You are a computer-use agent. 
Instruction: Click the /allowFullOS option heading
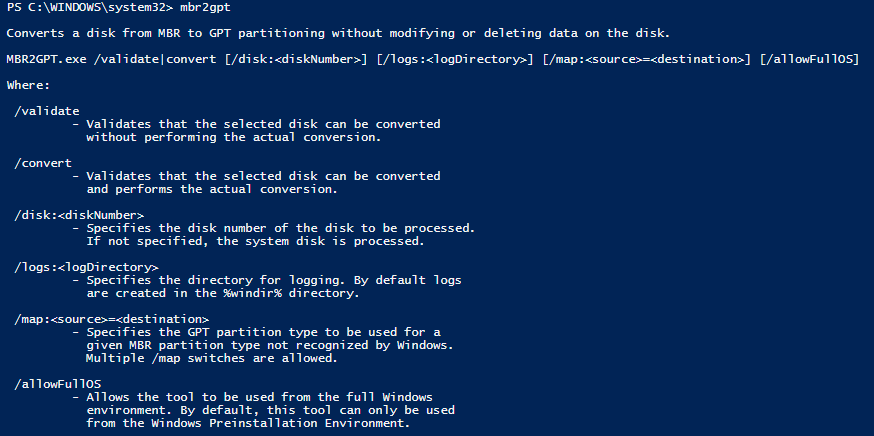click(57, 384)
